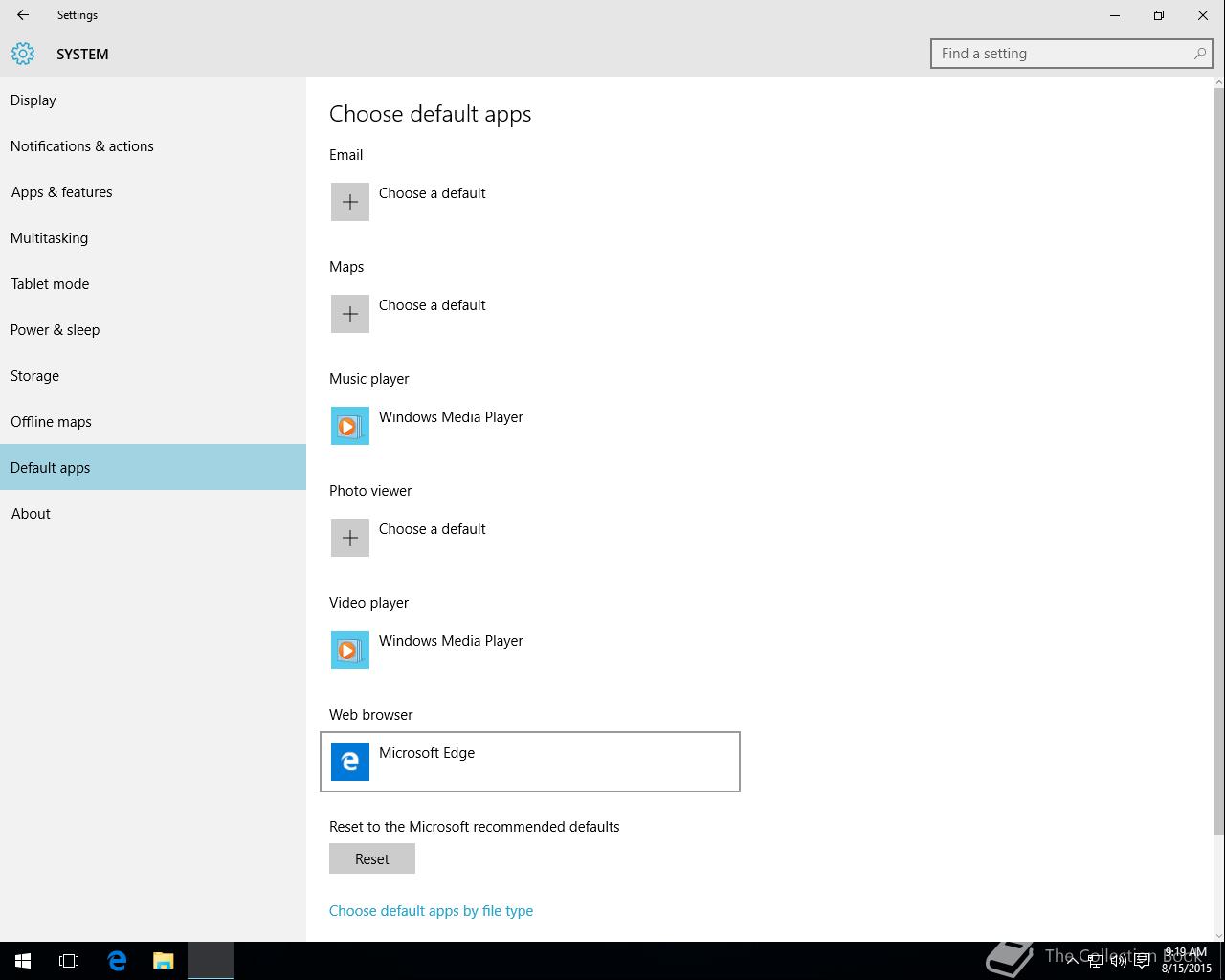
Task: Click the Windows Media Player icon under Video player
Action: [x=350, y=650]
